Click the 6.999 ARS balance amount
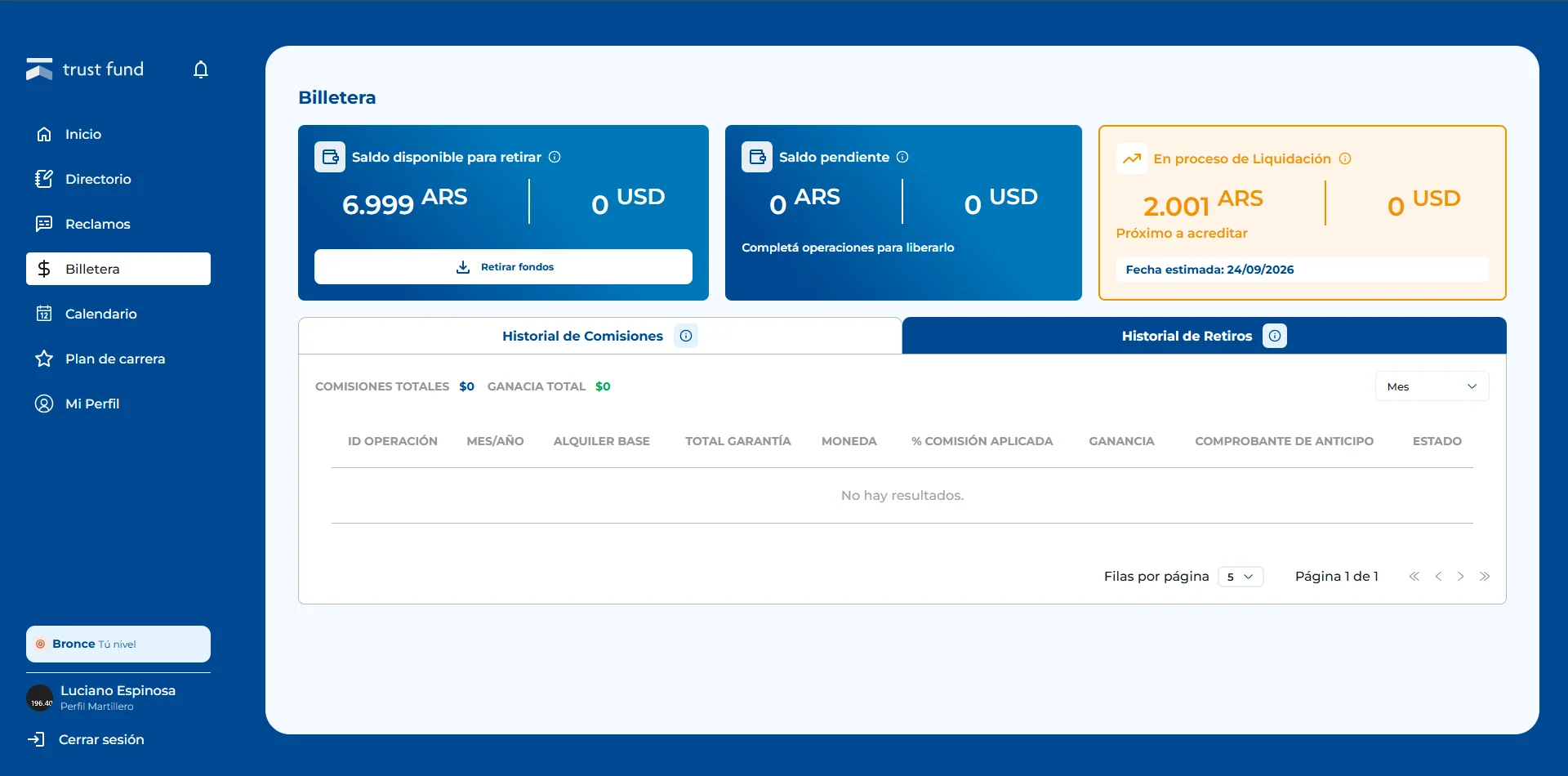The height and width of the screenshot is (776, 1568). click(405, 202)
